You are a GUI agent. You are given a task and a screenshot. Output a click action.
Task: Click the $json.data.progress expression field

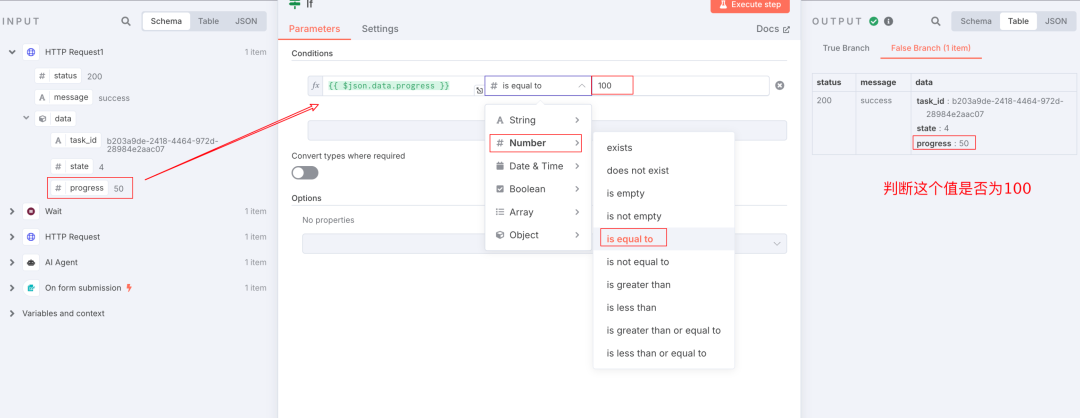(403, 85)
